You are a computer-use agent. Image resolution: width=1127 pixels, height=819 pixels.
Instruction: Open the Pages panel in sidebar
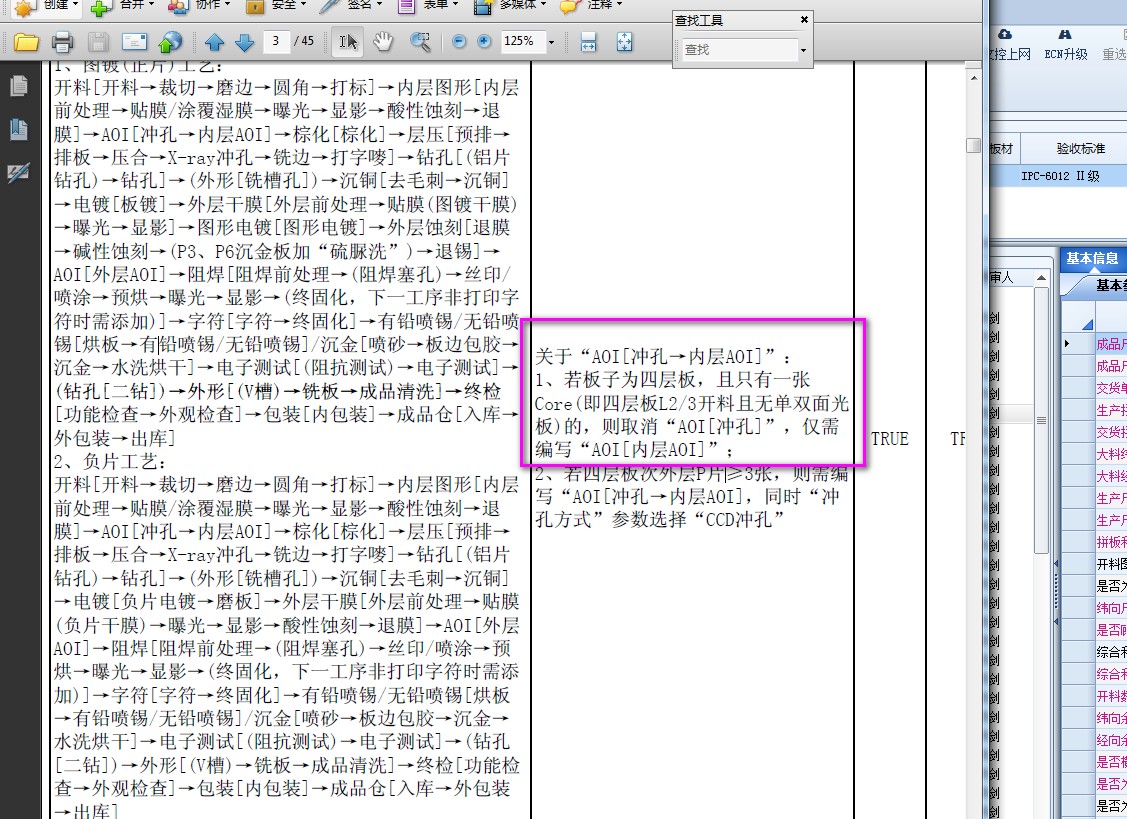(x=19, y=86)
